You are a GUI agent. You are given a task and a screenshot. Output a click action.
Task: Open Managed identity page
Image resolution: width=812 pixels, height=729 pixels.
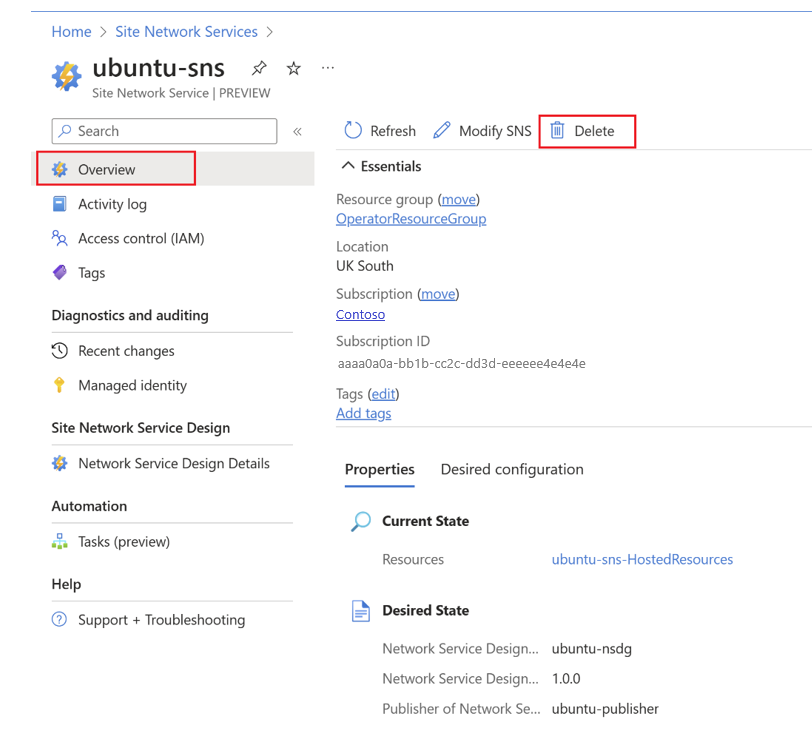(x=132, y=385)
